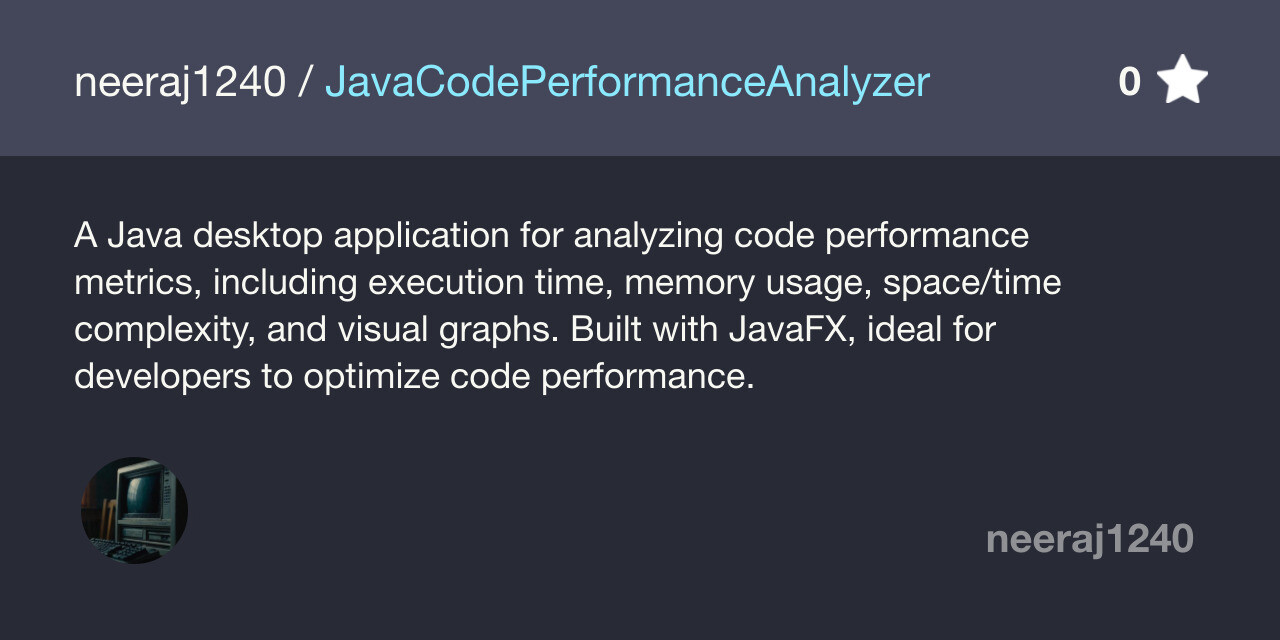
Task: Open the neeraj1240 owner name in header
Action: click(x=180, y=82)
